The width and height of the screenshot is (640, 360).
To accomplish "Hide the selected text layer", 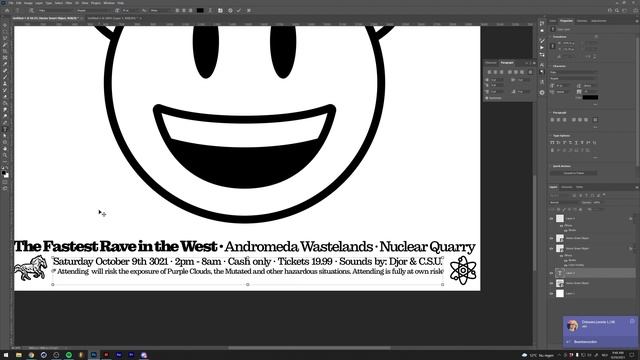I will pyautogui.click(x=551, y=273).
